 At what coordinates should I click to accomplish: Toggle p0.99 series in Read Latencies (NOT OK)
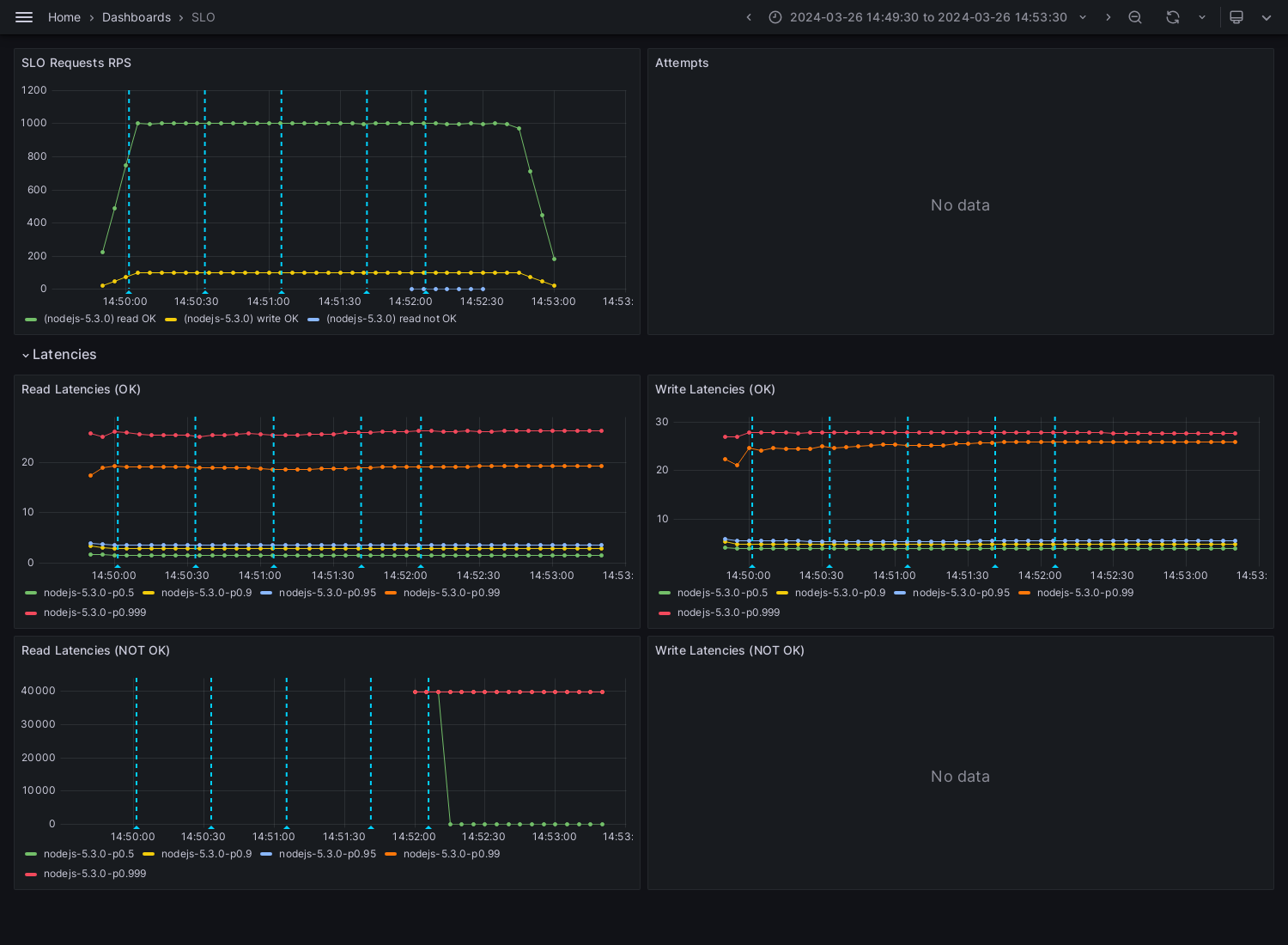(x=452, y=854)
